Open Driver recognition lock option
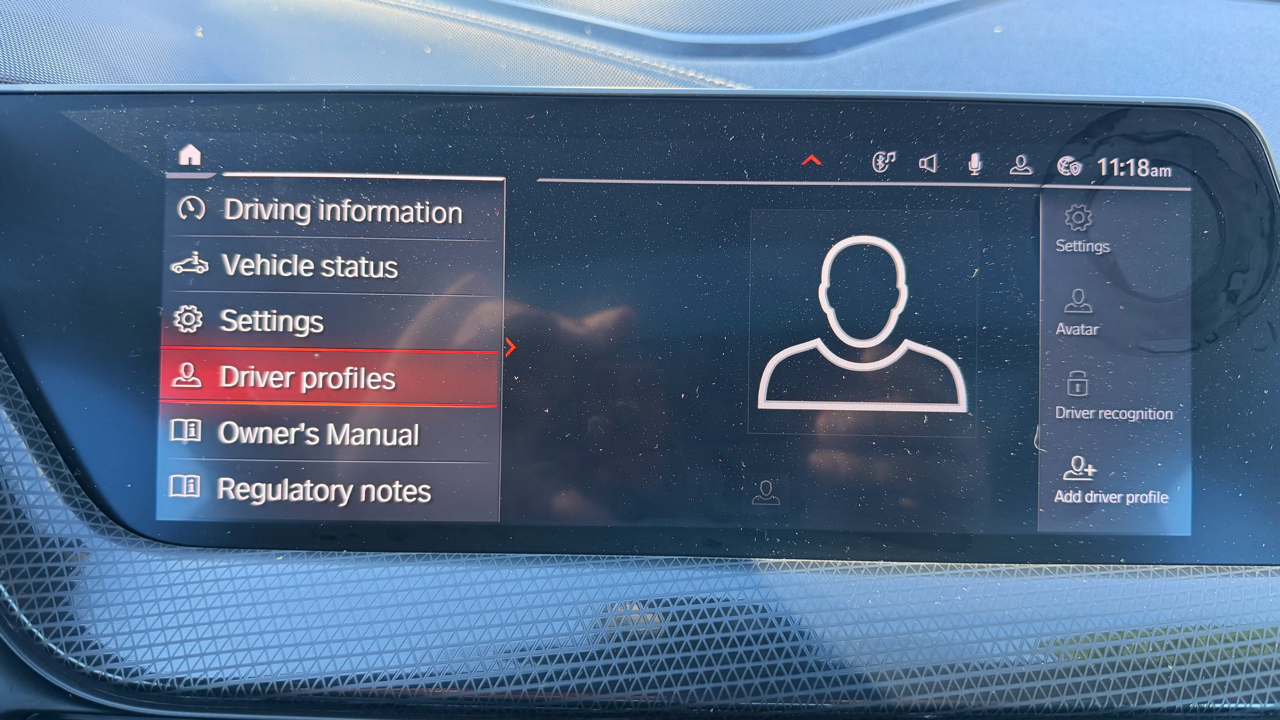The height and width of the screenshot is (720, 1280). (1113, 395)
